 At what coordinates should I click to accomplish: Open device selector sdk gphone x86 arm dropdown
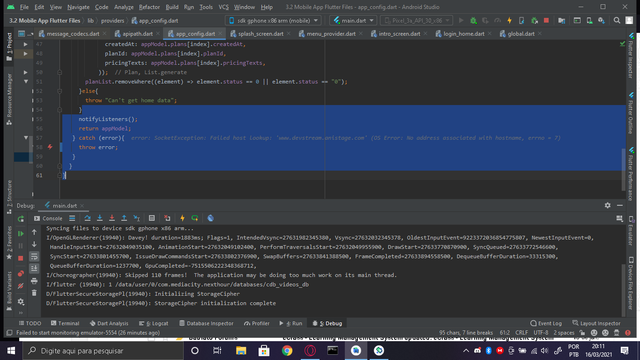pyautogui.click(x=273, y=20)
